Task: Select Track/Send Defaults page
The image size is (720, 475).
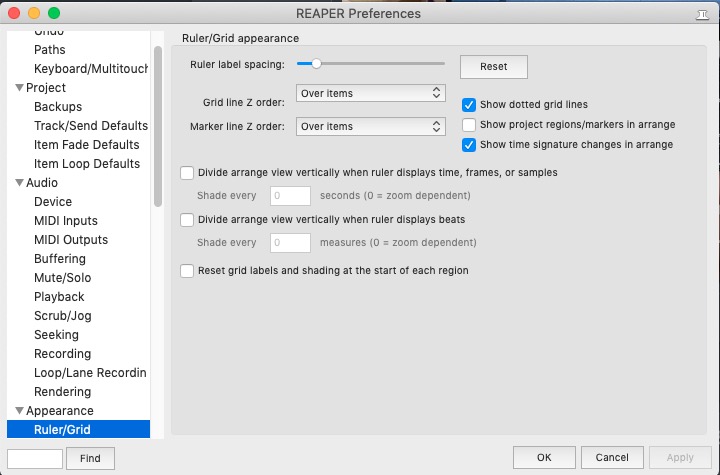Action: click(x=91, y=125)
